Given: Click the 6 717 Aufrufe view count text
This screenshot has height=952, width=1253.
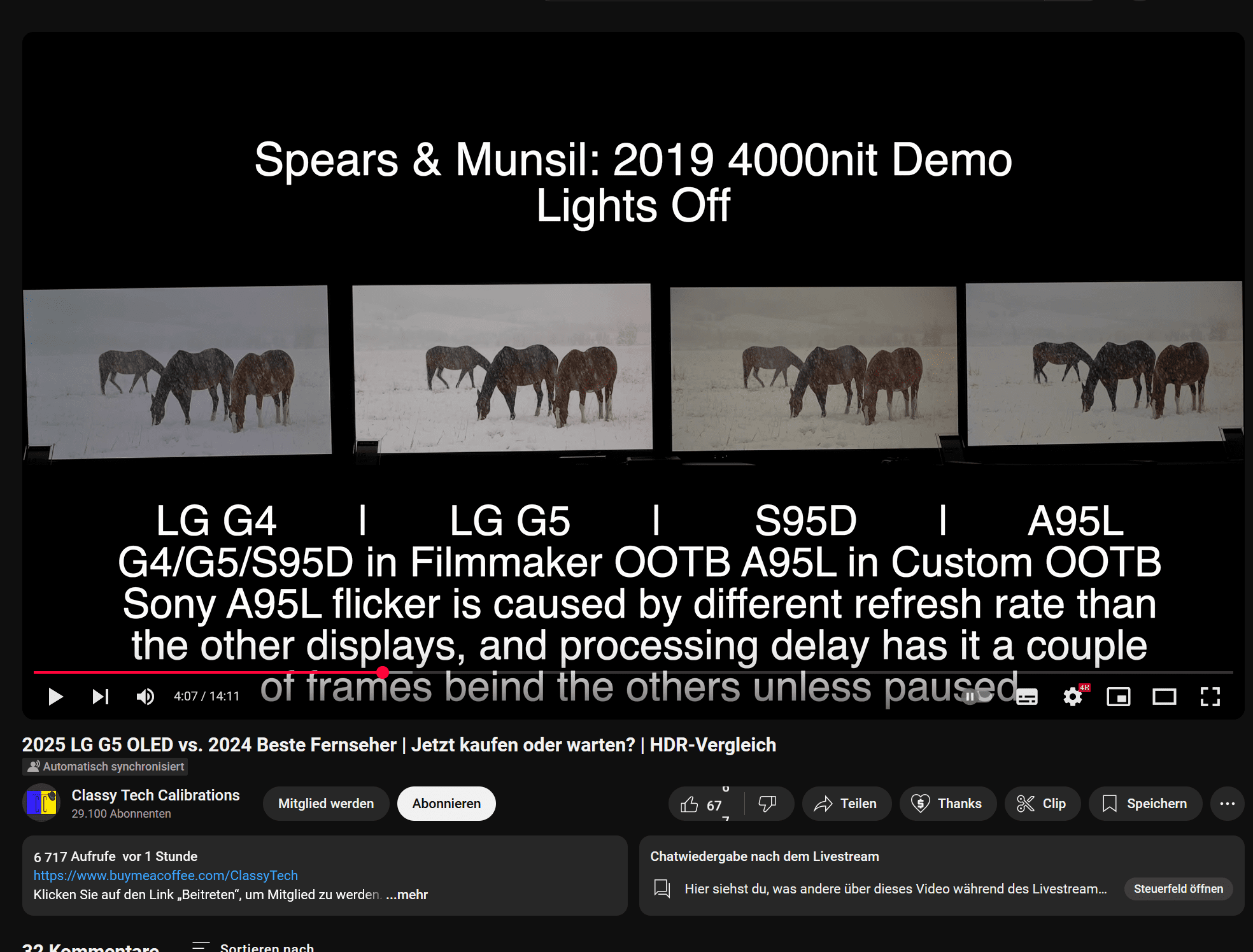Looking at the screenshot, I should pos(74,856).
